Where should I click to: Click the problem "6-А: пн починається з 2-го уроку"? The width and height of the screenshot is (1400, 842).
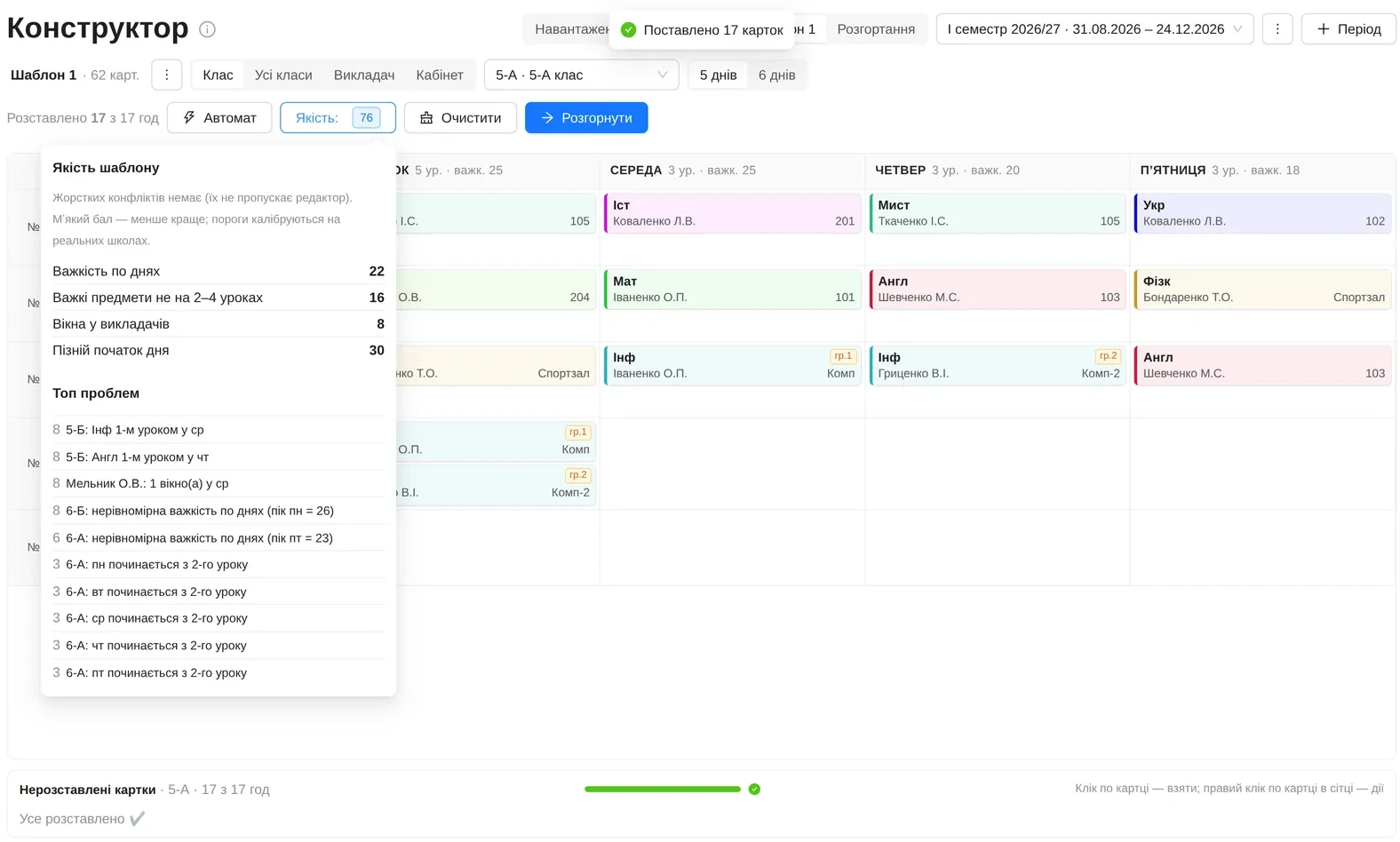tap(219, 565)
